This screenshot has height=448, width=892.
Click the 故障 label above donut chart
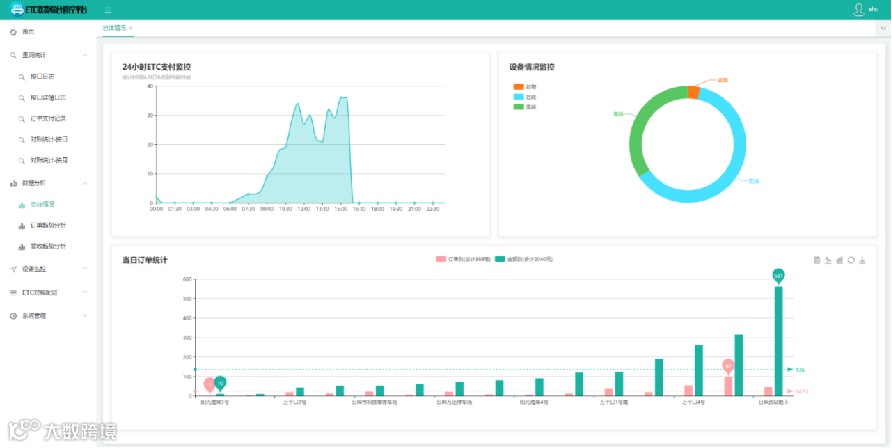722,80
